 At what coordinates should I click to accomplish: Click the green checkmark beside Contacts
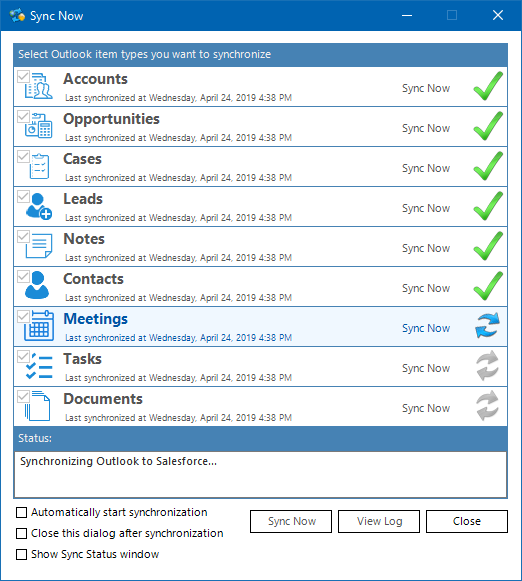point(488,285)
